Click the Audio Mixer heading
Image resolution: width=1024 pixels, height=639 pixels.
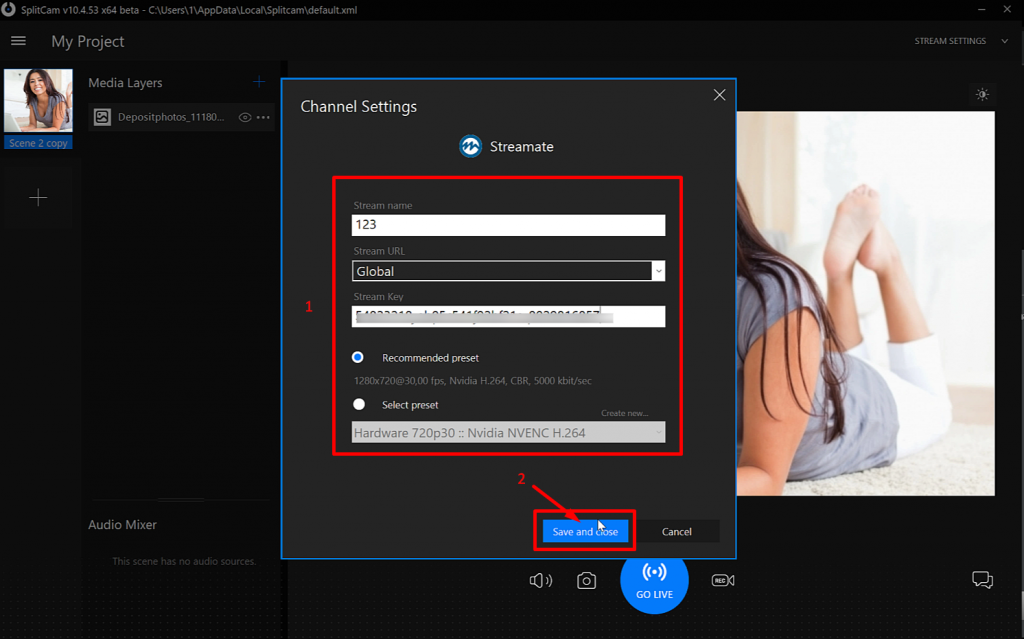[122, 525]
